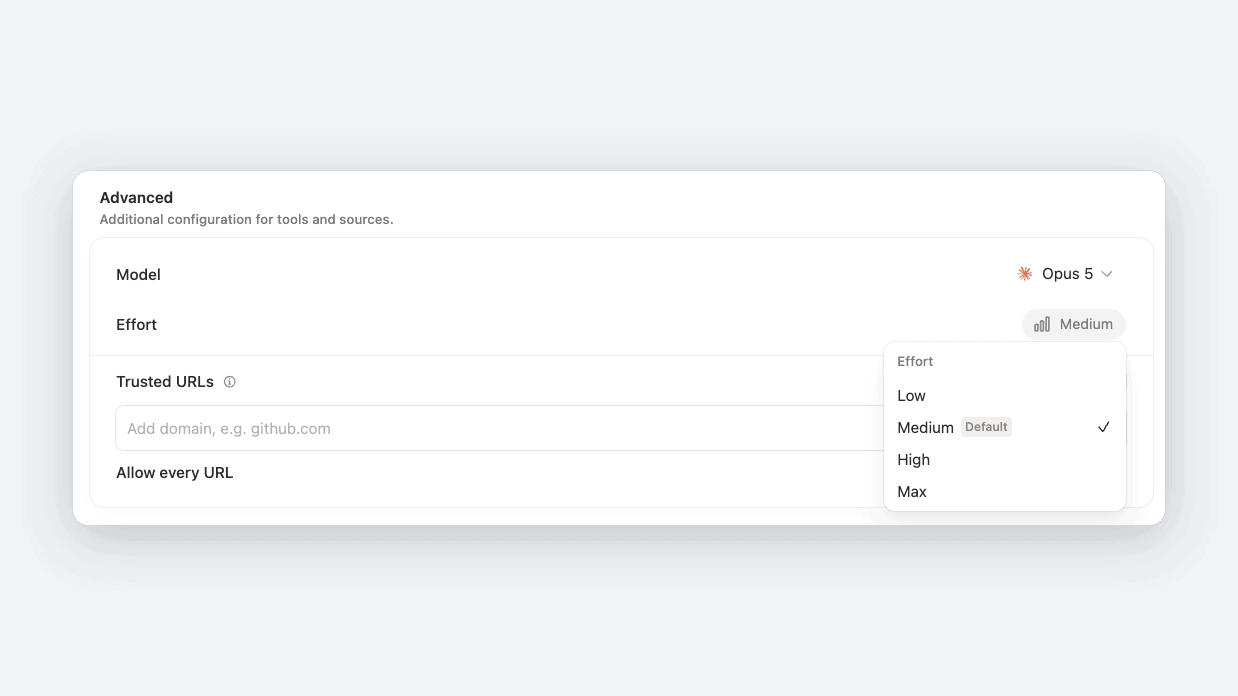Click the info icon beside Trusted URLs
This screenshot has height=696, width=1238.
pyautogui.click(x=229, y=382)
